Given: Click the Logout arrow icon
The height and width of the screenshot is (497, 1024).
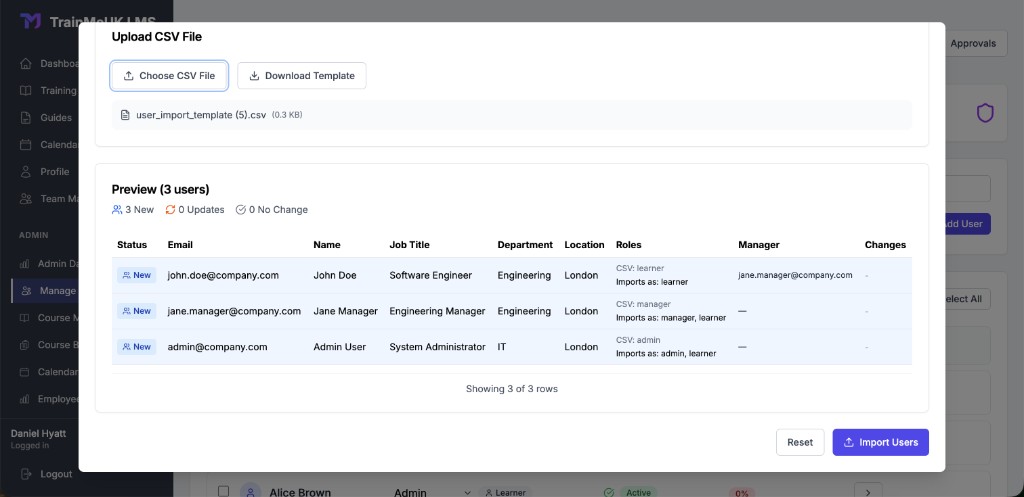Looking at the screenshot, I should coord(25,473).
